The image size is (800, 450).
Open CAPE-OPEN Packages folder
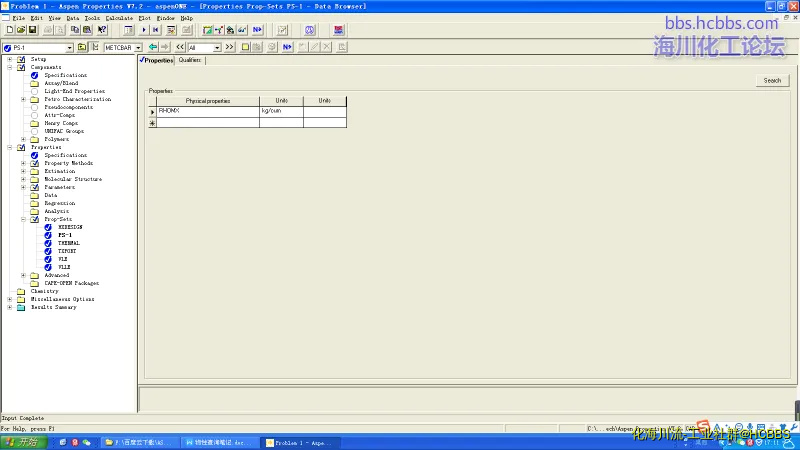(x=71, y=283)
